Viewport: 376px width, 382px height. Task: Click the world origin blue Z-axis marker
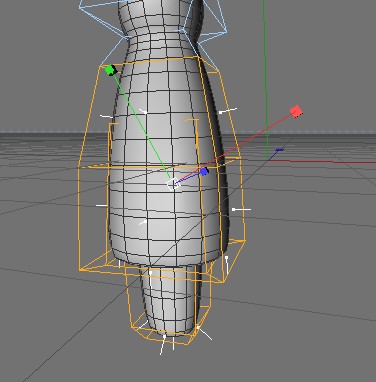[x=279, y=151]
